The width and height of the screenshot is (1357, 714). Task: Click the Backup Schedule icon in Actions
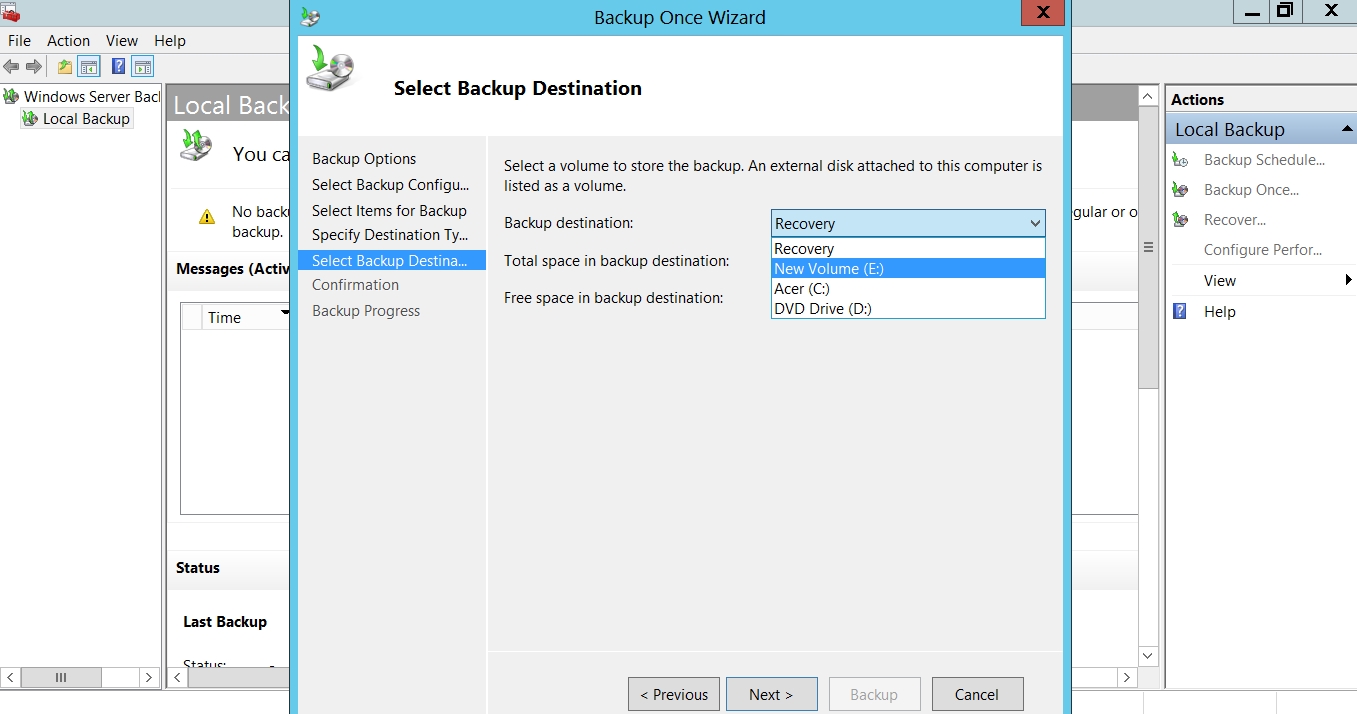tap(1181, 160)
